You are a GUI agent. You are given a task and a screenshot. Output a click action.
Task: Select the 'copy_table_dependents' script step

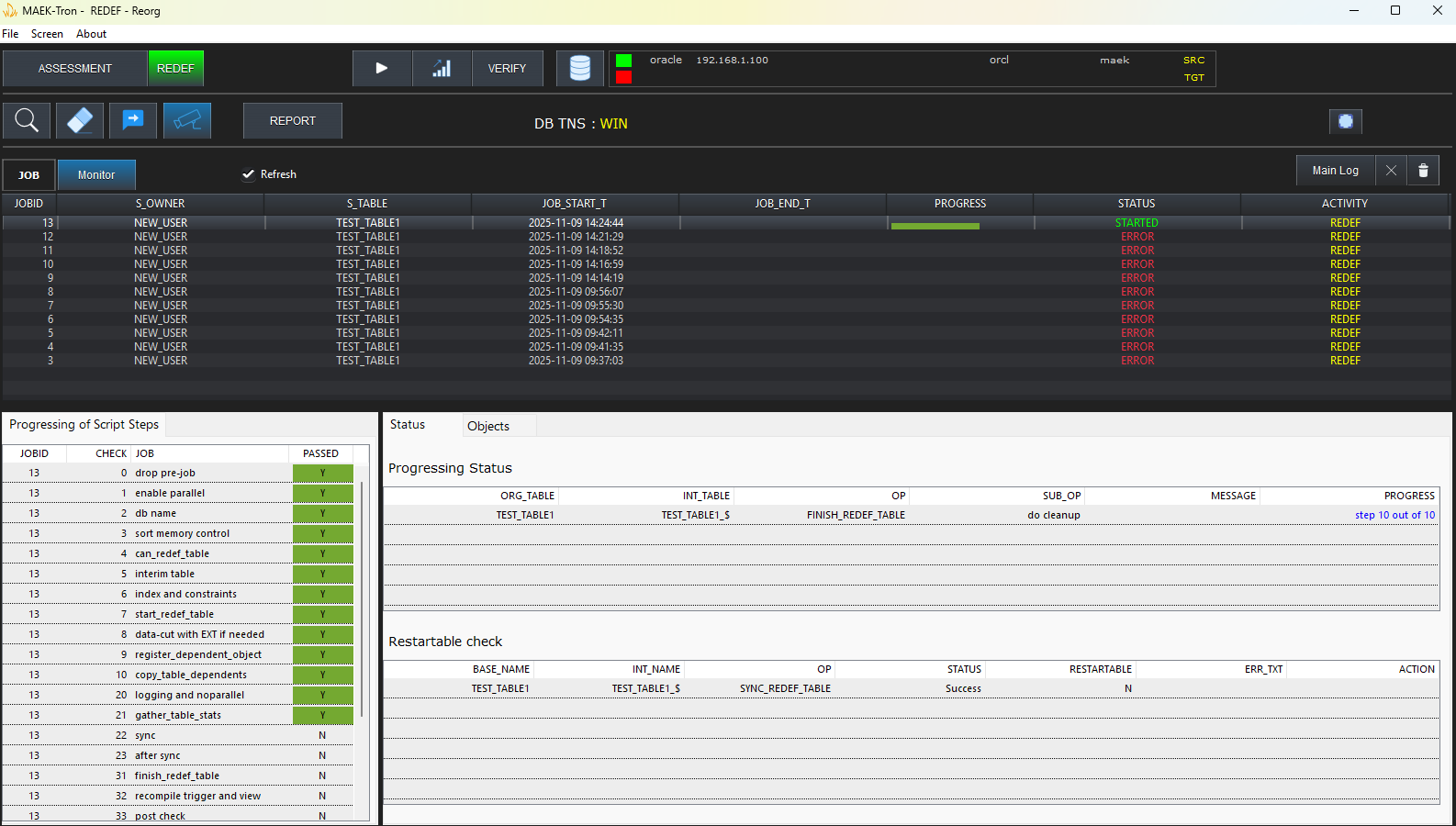click(178, 675)
